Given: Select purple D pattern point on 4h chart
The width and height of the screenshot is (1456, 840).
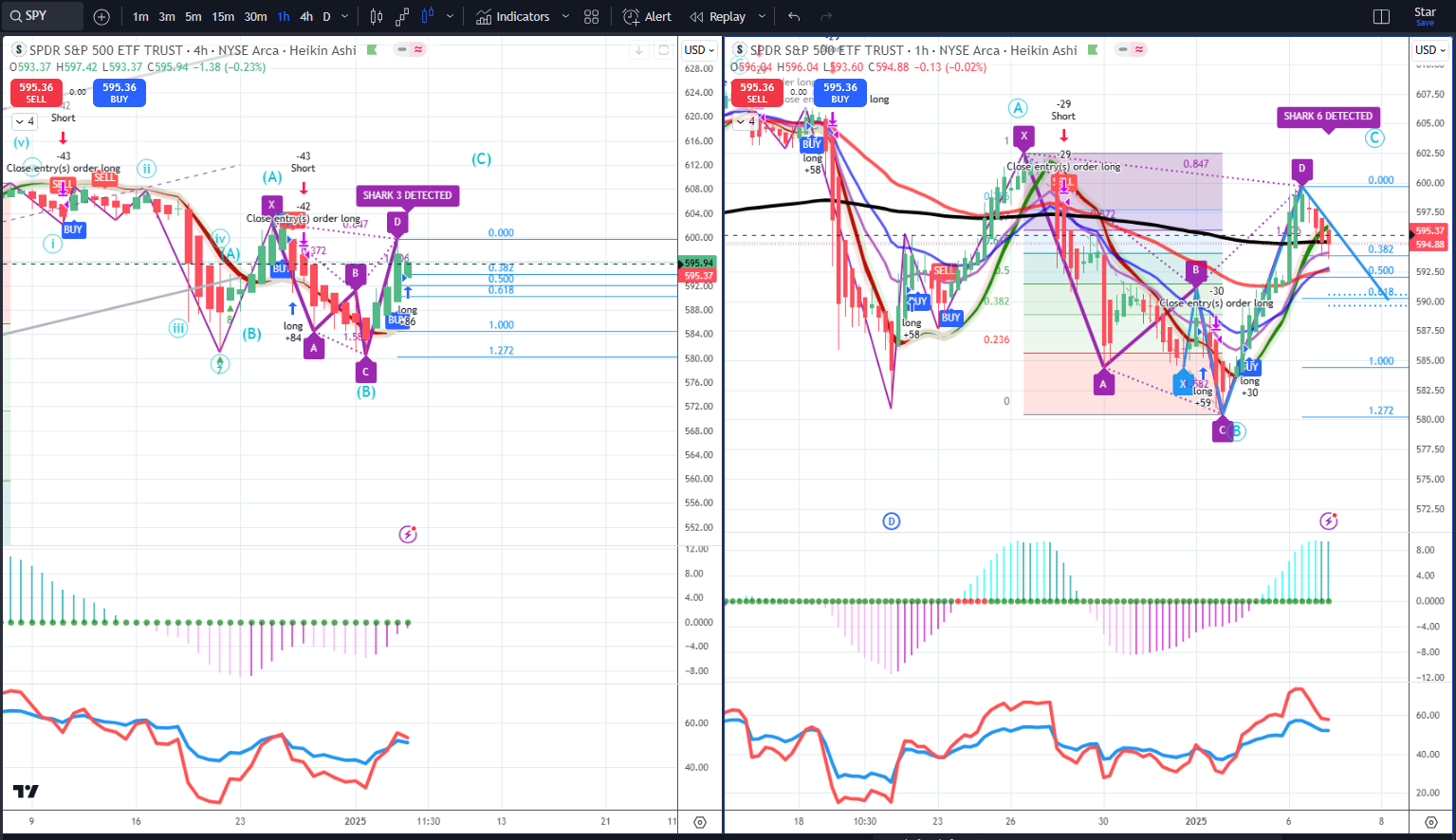Looking at the screenshot, I should point(397,222).
